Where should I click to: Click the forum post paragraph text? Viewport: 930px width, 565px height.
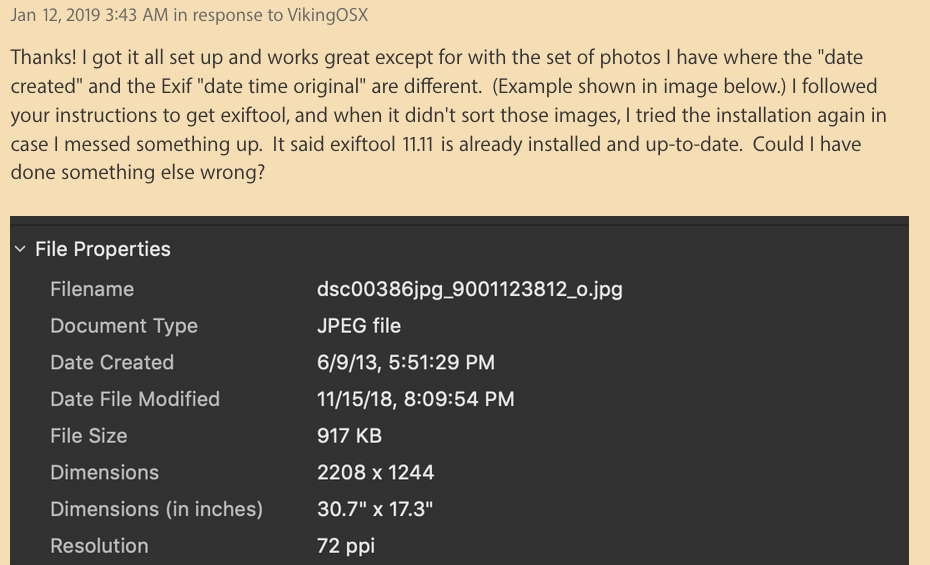(440, 115)
